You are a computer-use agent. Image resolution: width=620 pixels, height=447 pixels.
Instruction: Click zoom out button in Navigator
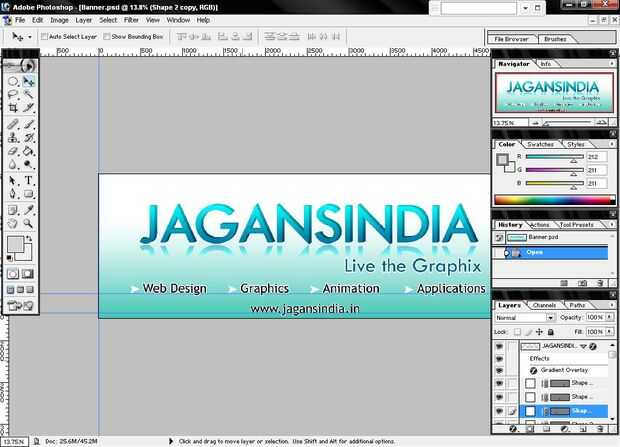(x=535, y=123)
